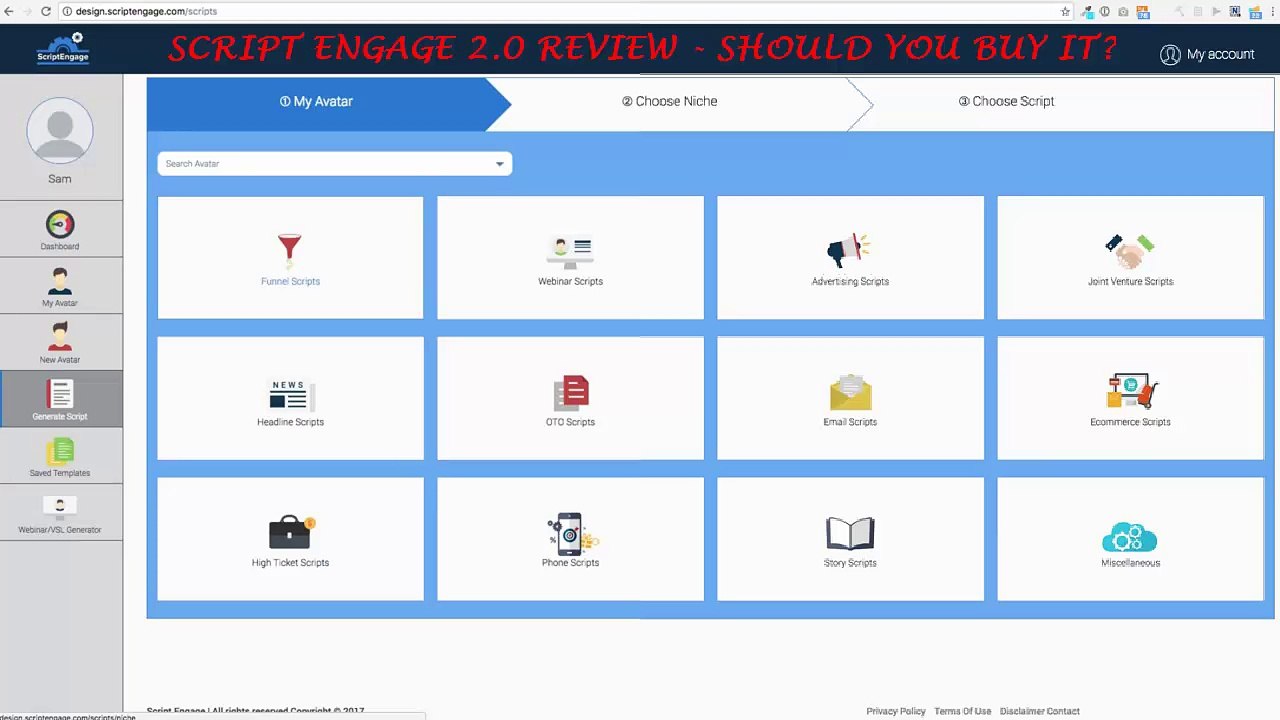Switch to the Choose Niche step tab
The height and width of the screenshot is (720, 1280).
coord(670,101)
